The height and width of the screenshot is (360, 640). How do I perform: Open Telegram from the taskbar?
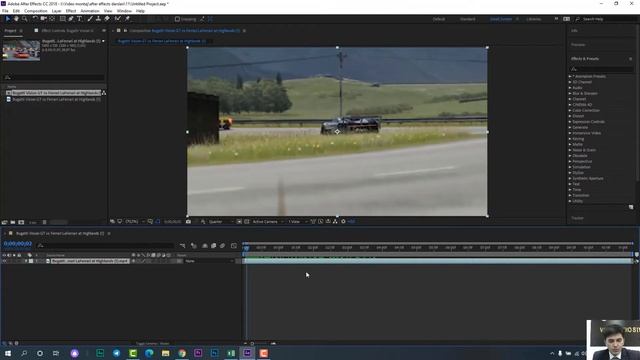pyautogui.click(x=116, y=353)
